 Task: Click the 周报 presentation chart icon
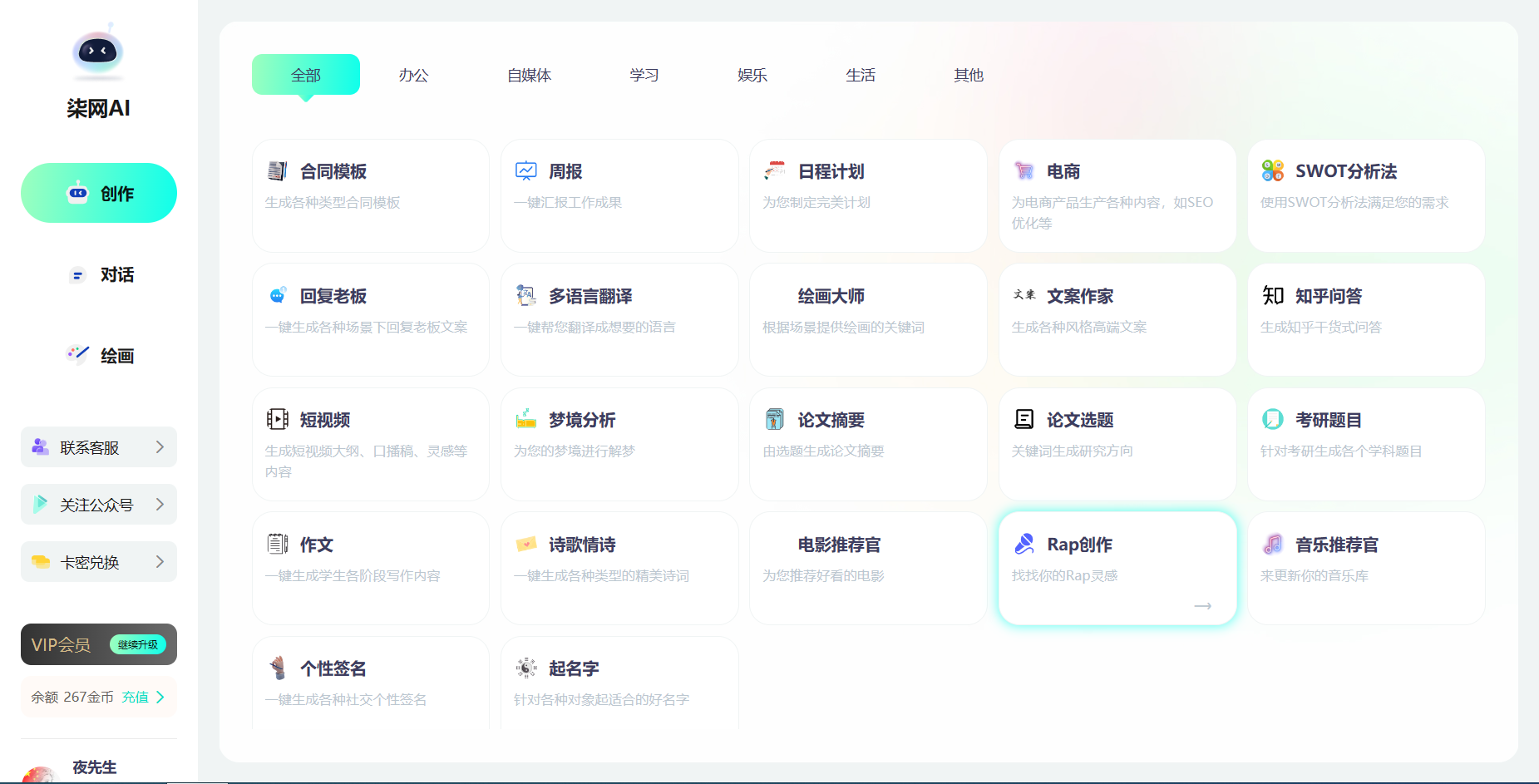click(525, 171)
